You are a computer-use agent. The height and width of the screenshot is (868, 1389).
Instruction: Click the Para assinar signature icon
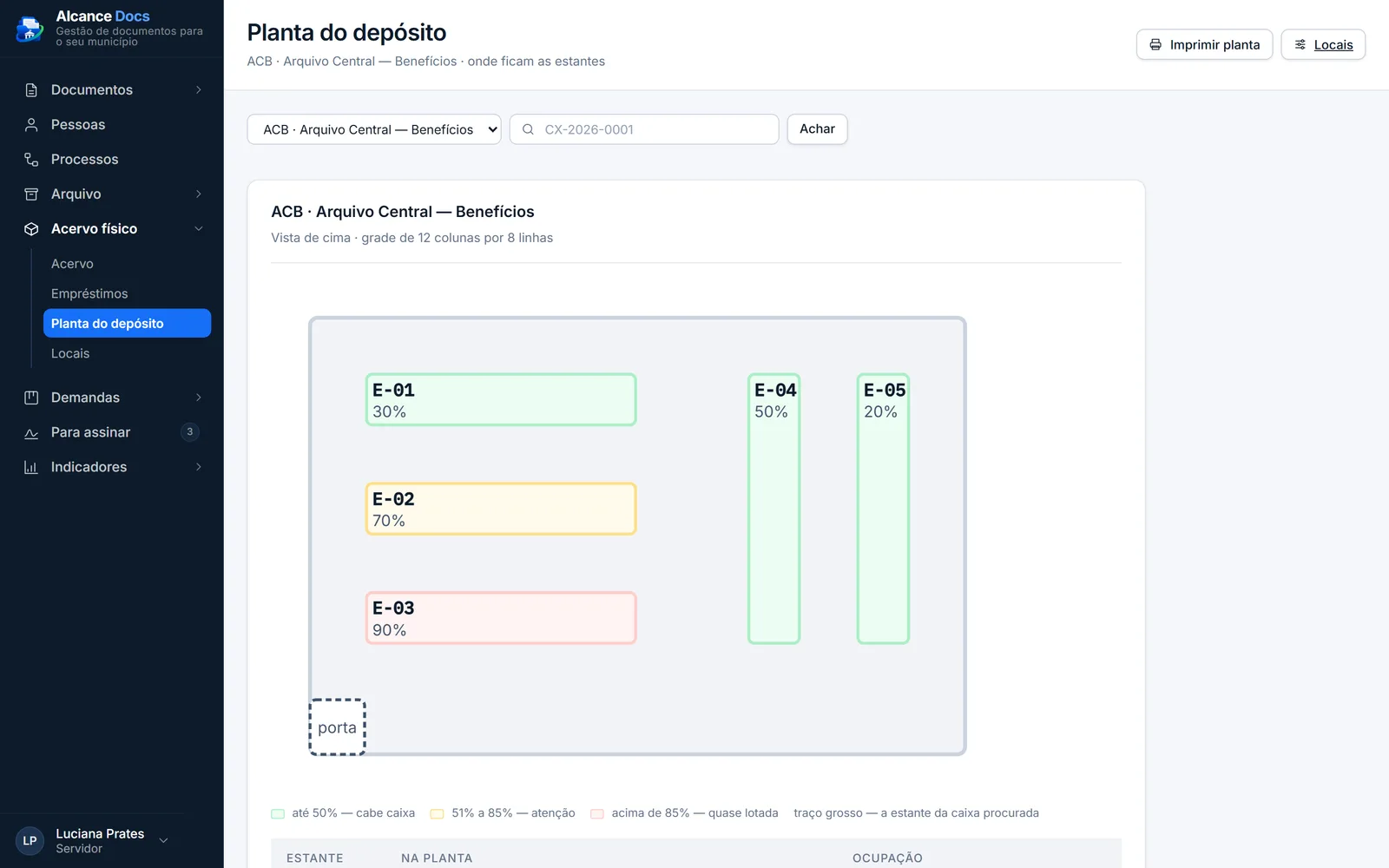click(x=31, y=432)
